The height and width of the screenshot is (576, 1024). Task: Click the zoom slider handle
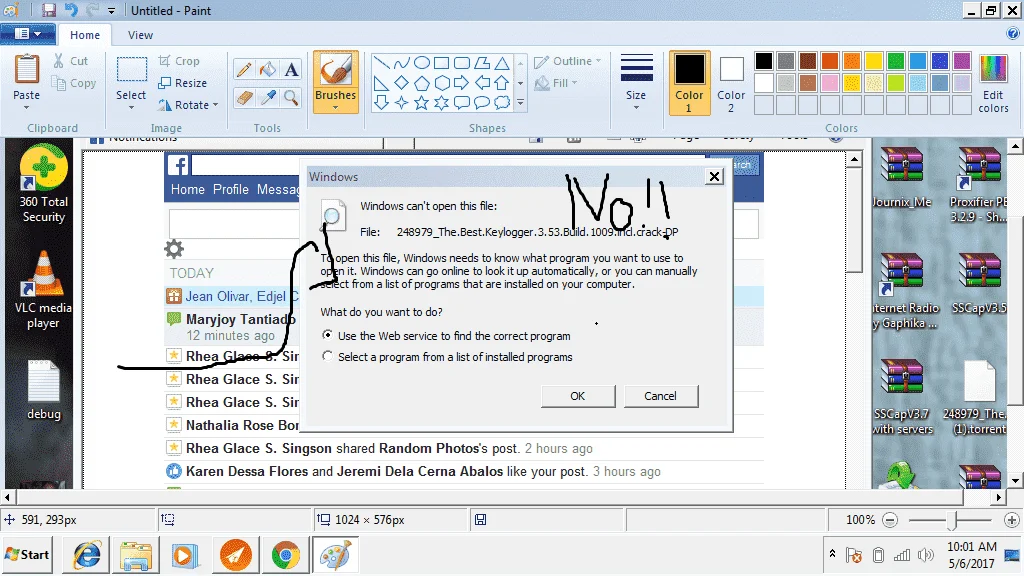tap(953, 520)
